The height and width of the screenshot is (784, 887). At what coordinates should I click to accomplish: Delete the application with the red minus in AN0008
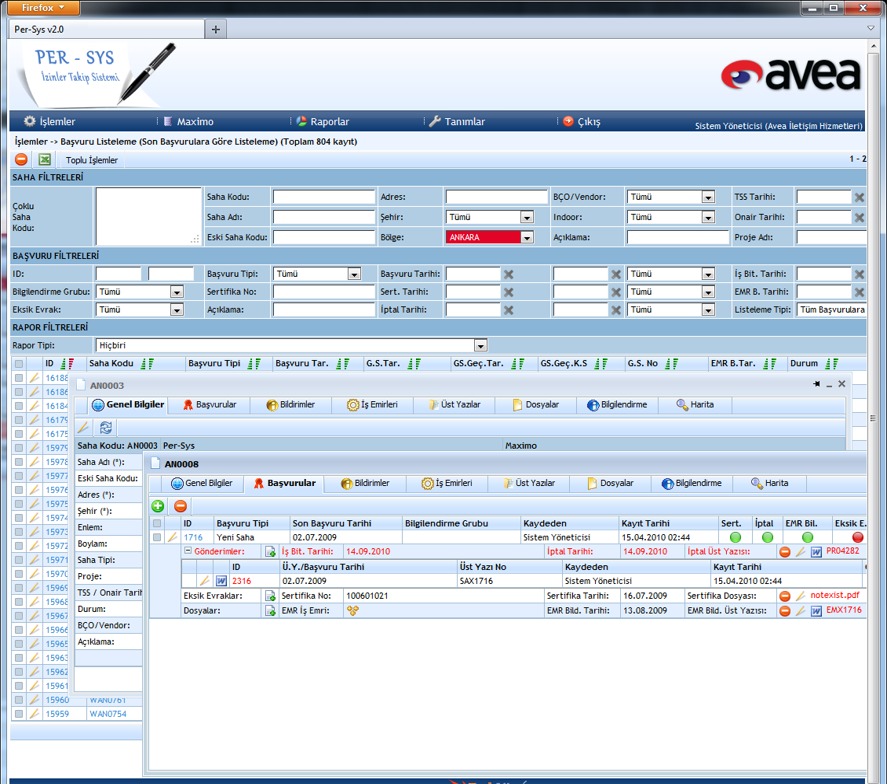(x=180, y=506)
